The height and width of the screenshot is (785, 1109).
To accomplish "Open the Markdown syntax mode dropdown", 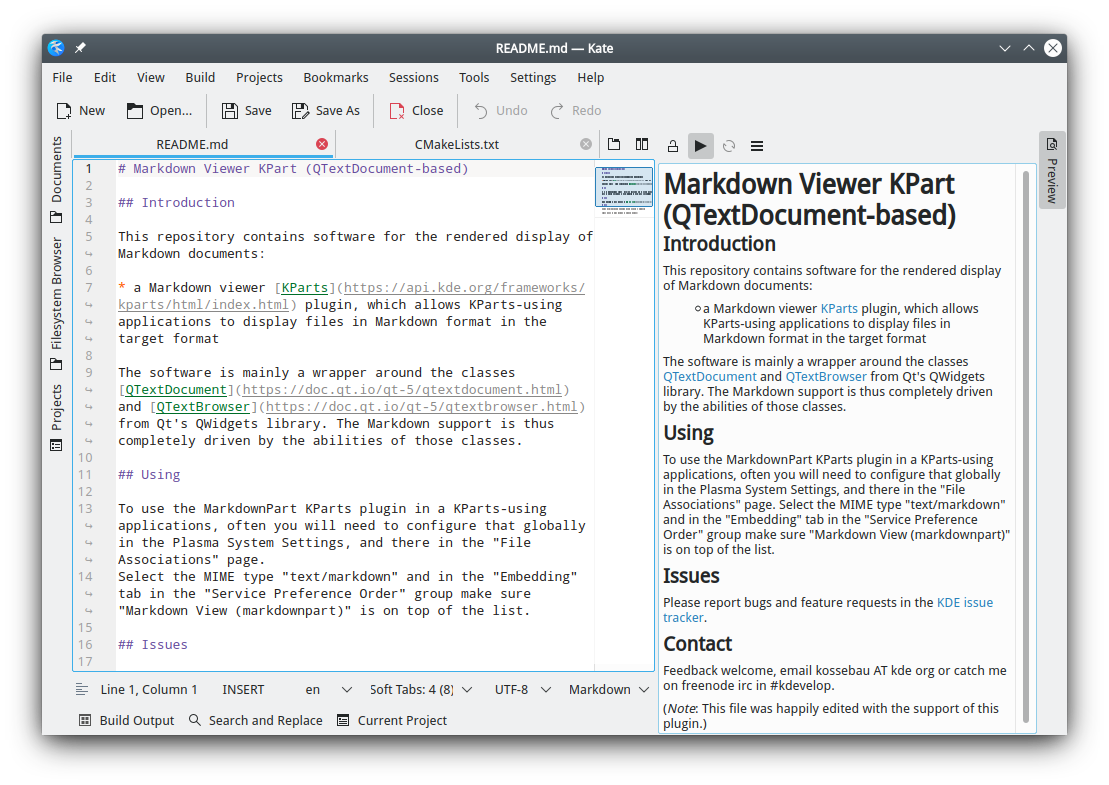I will tap(608, 689).
